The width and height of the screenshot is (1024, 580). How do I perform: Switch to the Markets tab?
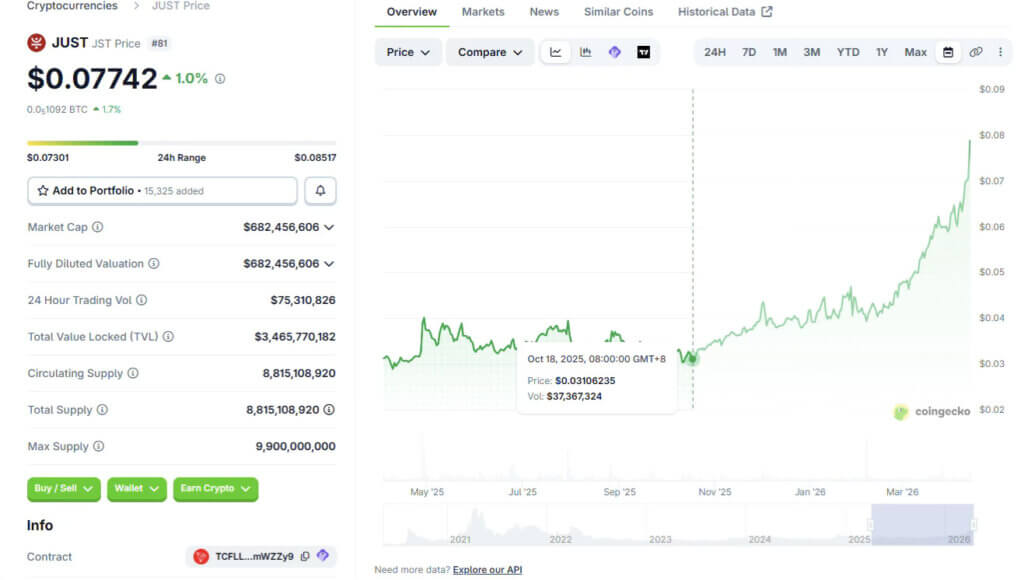pos(483,12)
